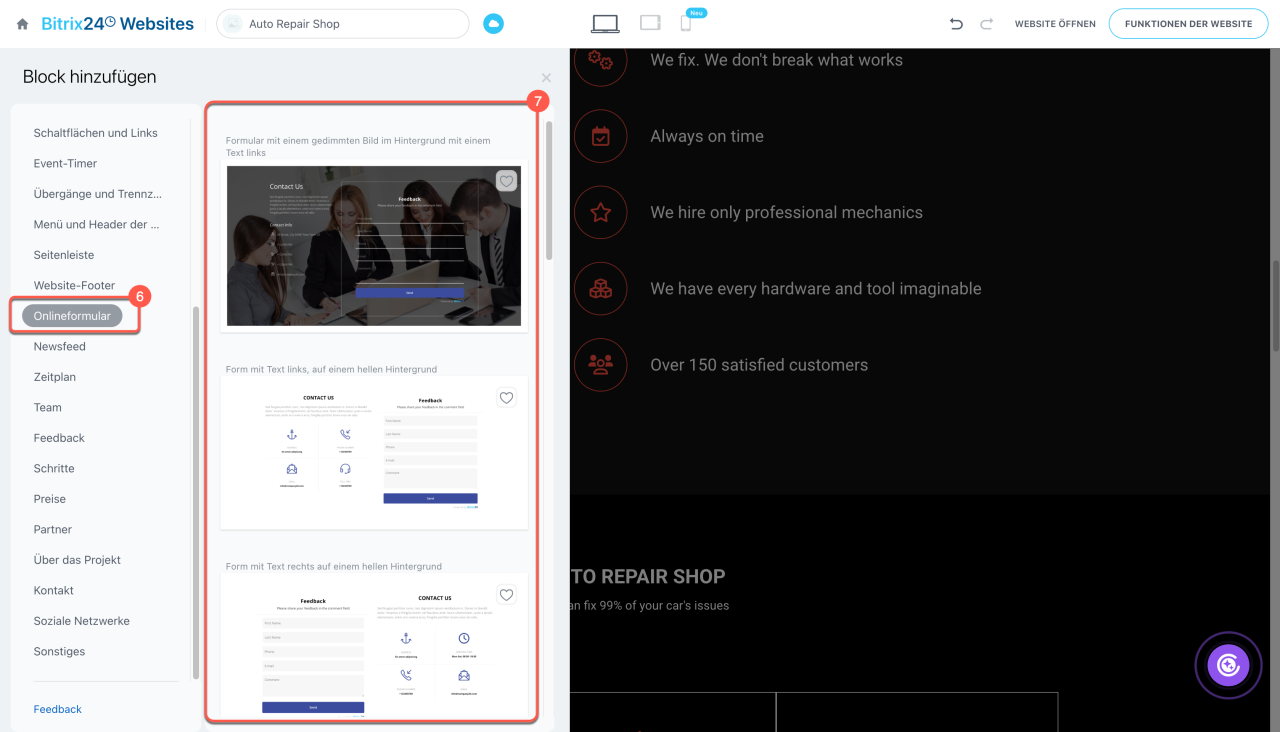Click the text We fix. We don't break what works
The image size is (1280, 732).
coord(776,60)
